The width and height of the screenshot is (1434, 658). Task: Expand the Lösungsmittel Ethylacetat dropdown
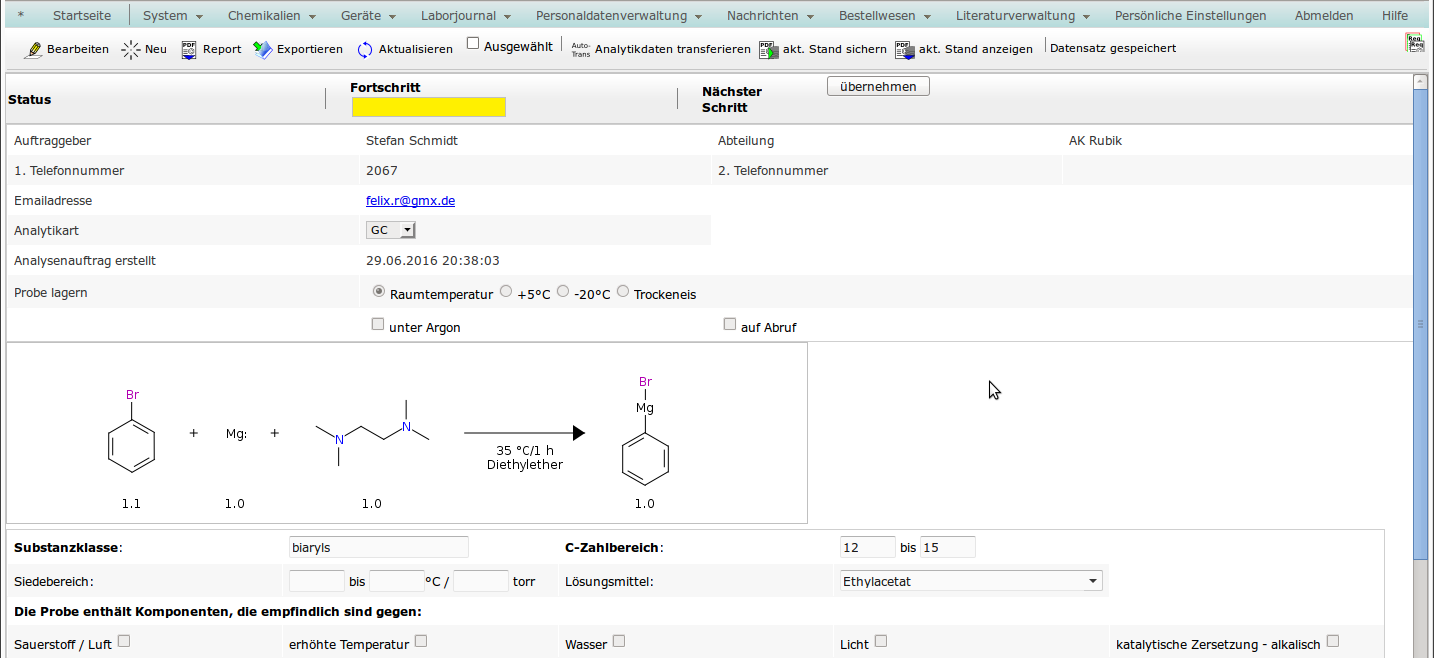969,581
